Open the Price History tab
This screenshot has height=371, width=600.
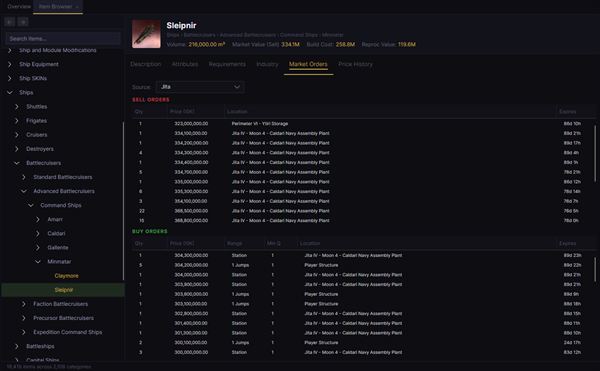click(x=355, y=64)
